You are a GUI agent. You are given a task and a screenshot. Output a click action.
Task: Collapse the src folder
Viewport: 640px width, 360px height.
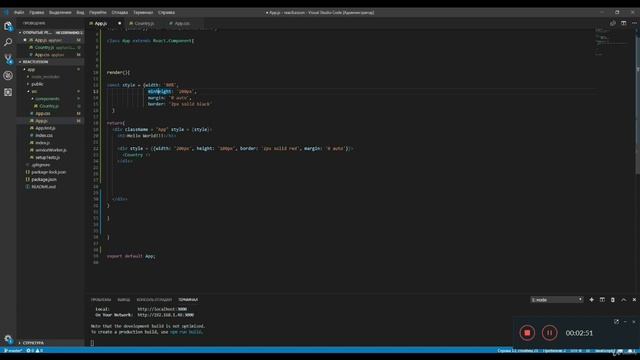coord(50,91)
